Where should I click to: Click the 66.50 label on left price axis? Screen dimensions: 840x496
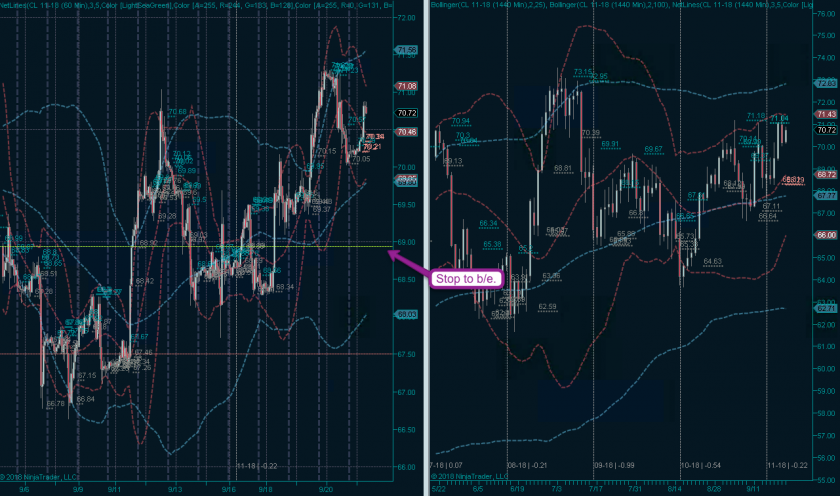(407, 430)
